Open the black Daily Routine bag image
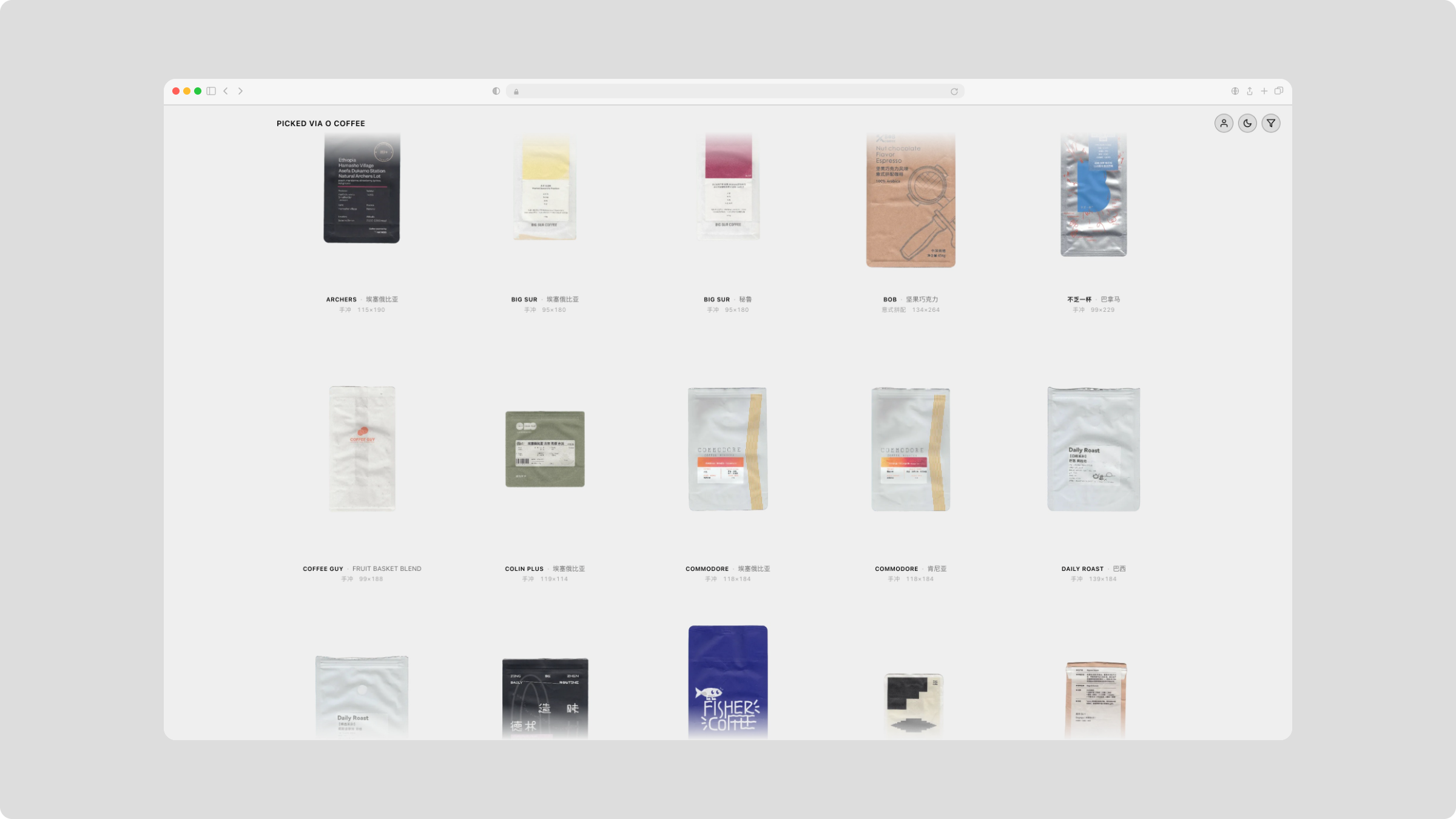Screen dimensions: 1456x819 coord(545,699)
